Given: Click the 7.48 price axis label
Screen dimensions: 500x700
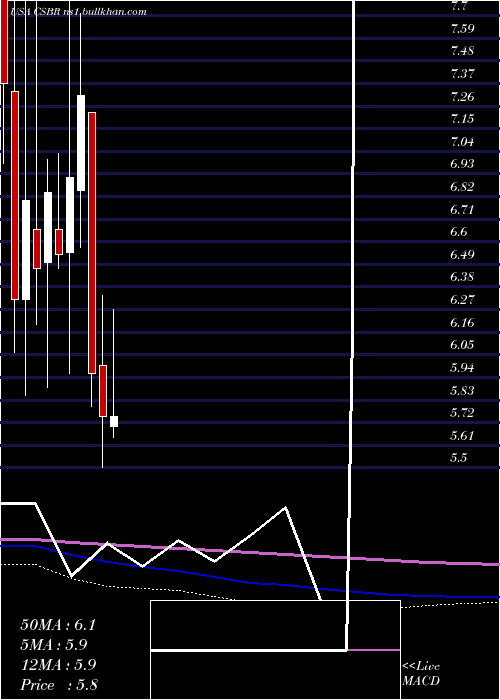Looking at the screenshot, I should 462,51.
